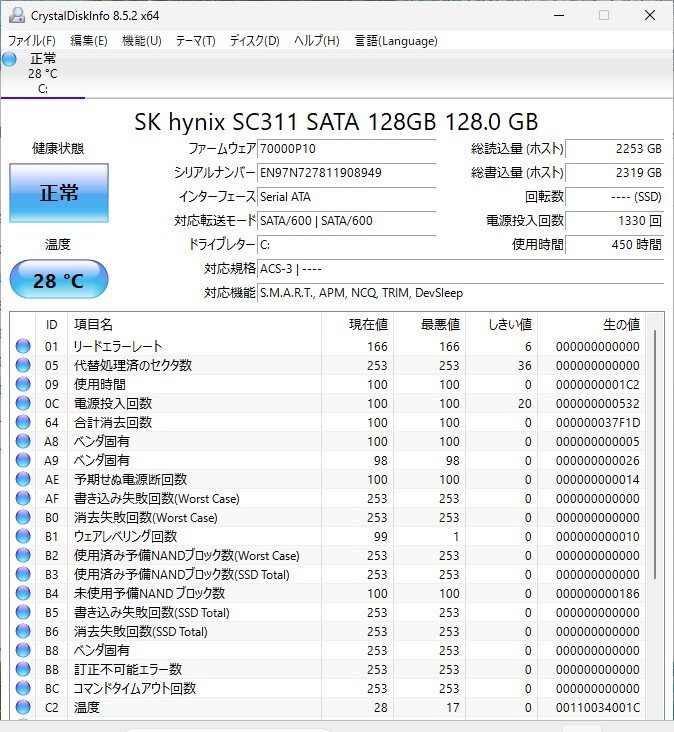Image resolution: width=674 pixels, height=732 pixels.
Task: Open the 機能(U) menu
Action: 141,41
